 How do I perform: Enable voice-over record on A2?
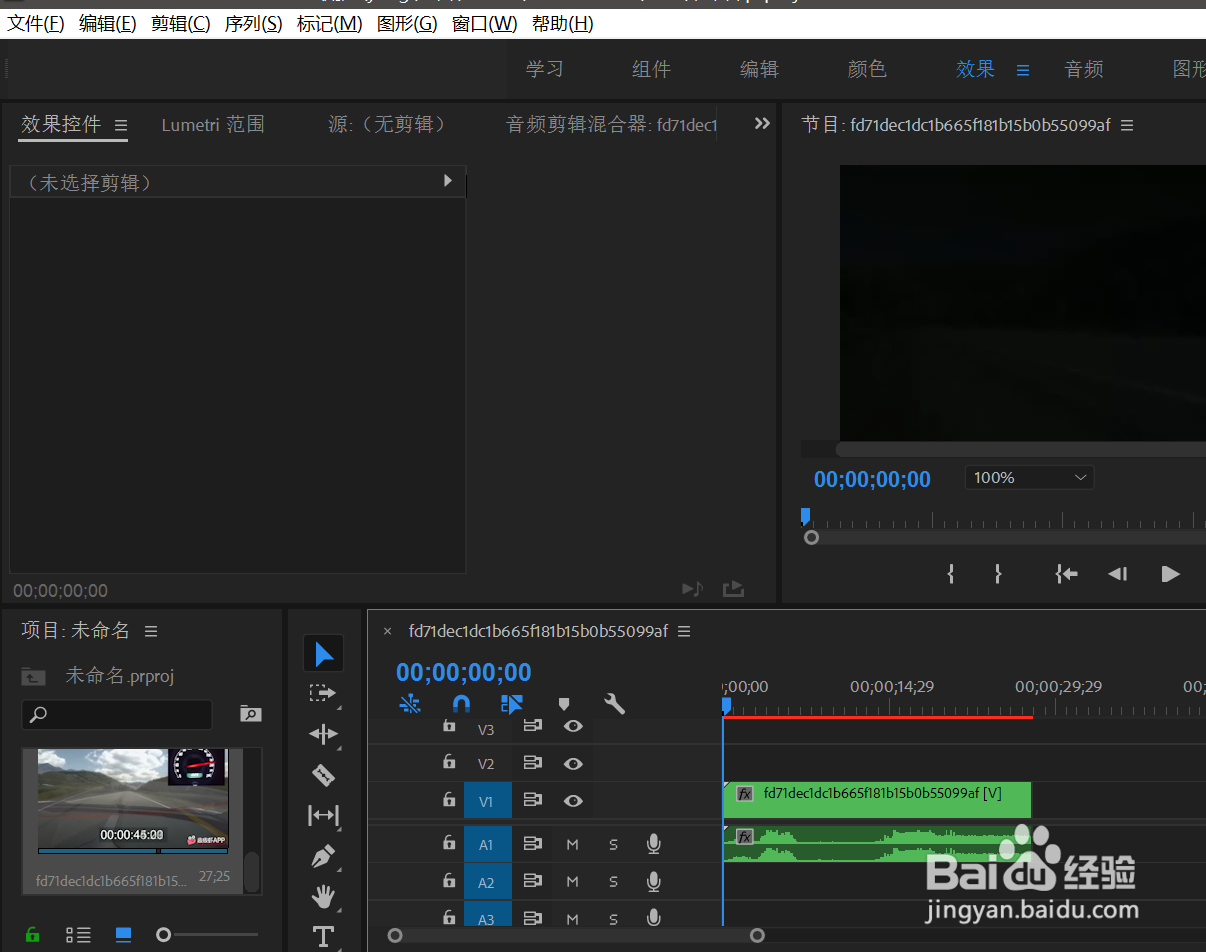653,881
